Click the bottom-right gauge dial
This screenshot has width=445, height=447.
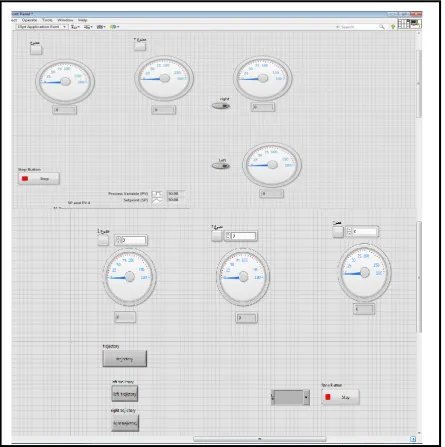(x=364, y=272)
